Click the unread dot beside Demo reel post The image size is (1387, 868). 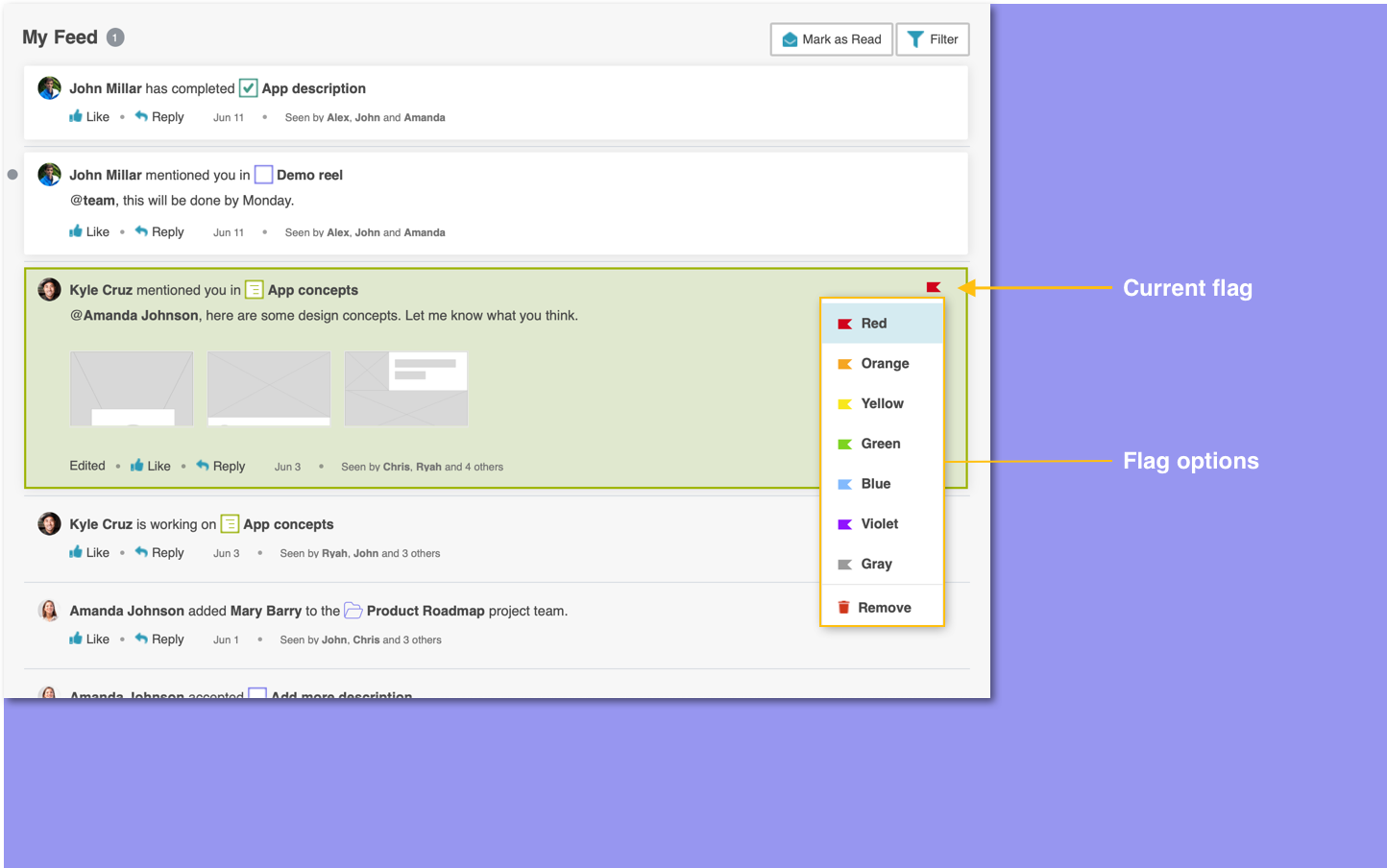tap(12, 175)
